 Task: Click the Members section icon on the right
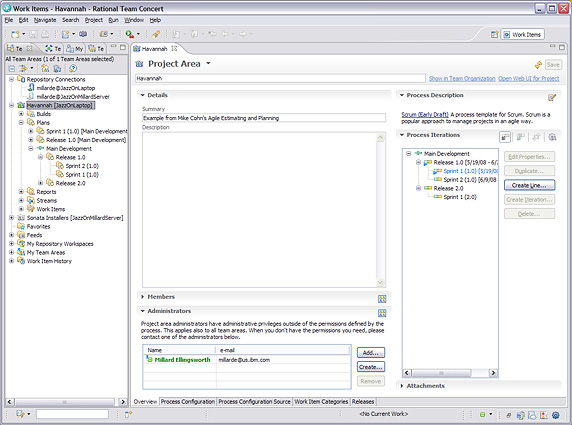click(382, 299)
